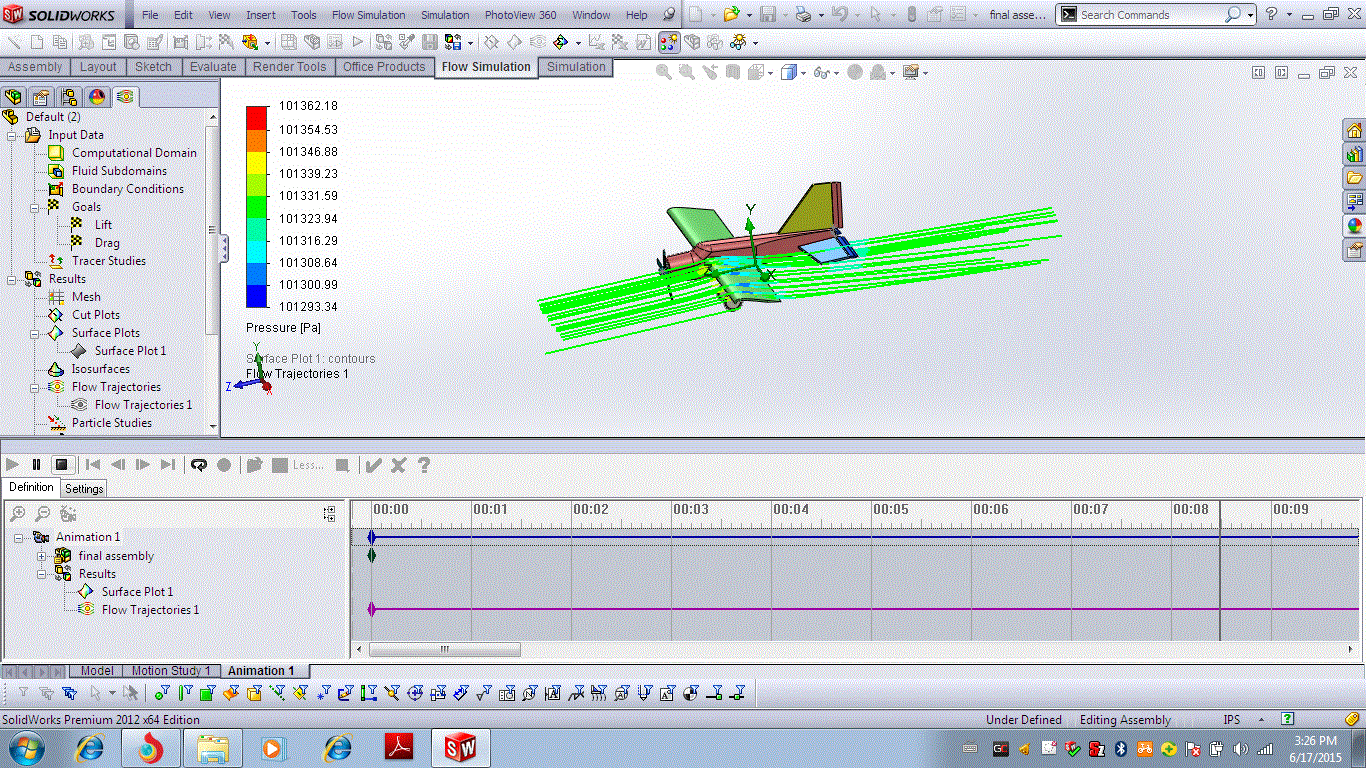1366x768 pixels.
Task: Open Adobe Reader from the taskbar
Action: tap(399, 748)
